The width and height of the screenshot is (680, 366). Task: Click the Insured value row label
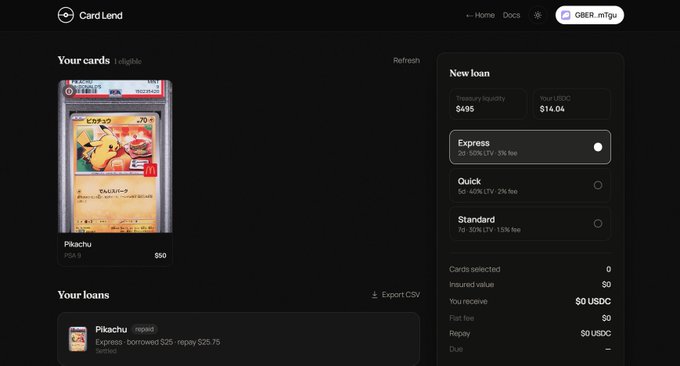(x=471, y=284)
